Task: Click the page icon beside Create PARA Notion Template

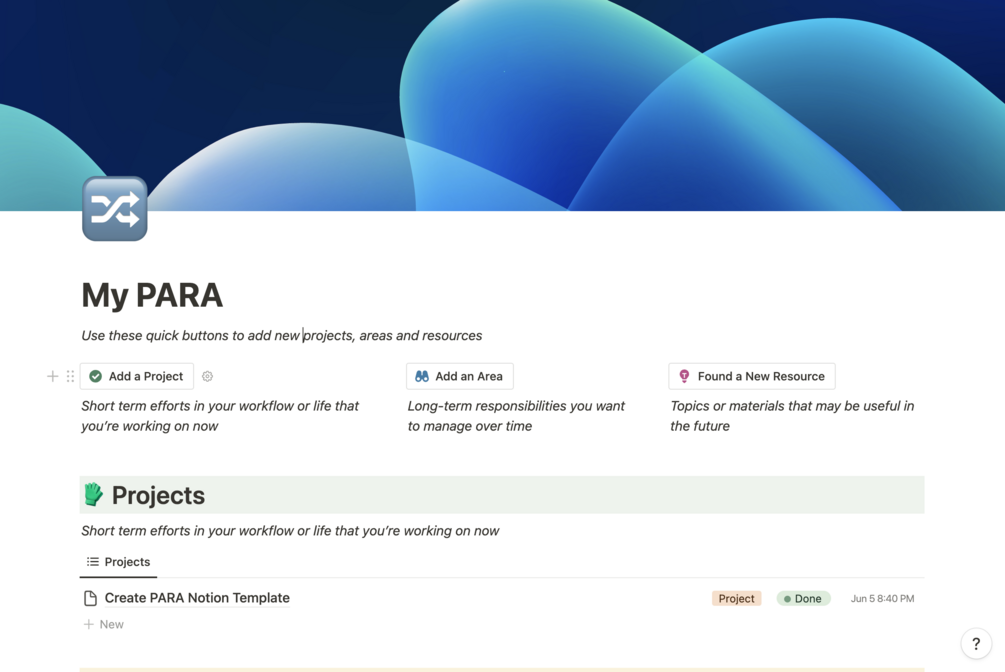Action: [89, 597]
